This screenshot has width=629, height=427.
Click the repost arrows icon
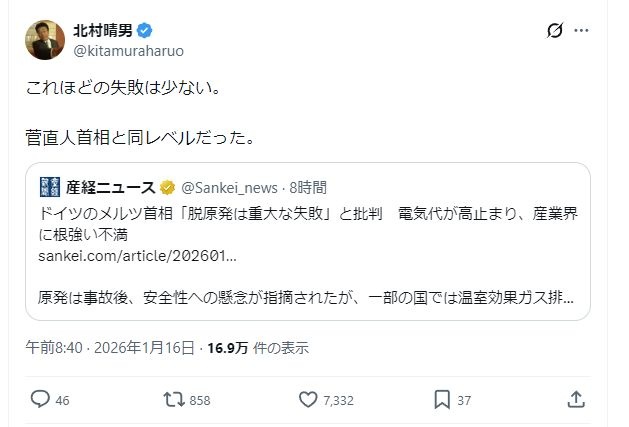tap(175, 399)
